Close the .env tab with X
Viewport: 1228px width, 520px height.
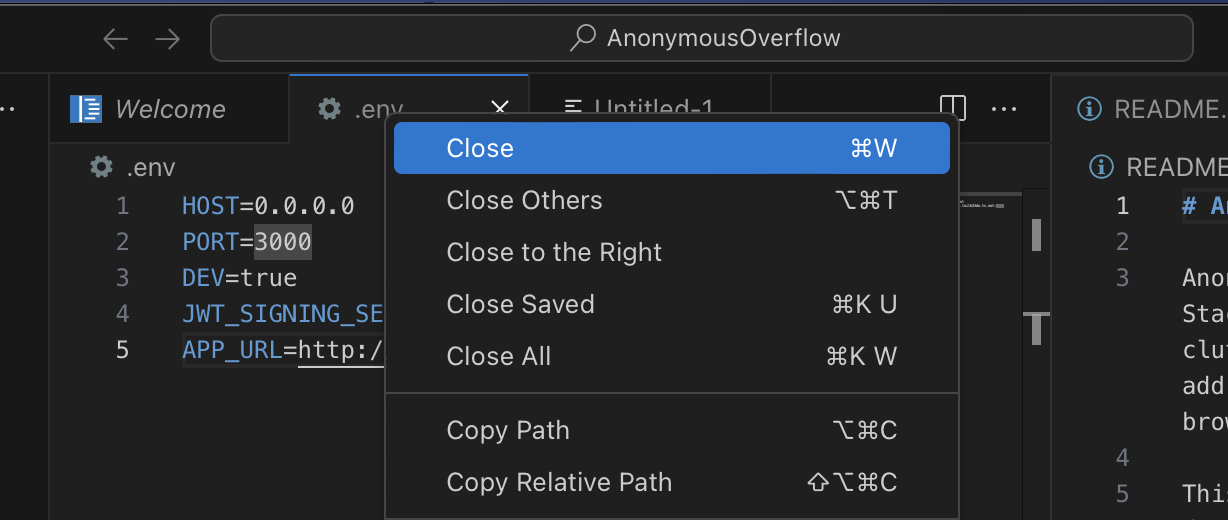(501, 108)
